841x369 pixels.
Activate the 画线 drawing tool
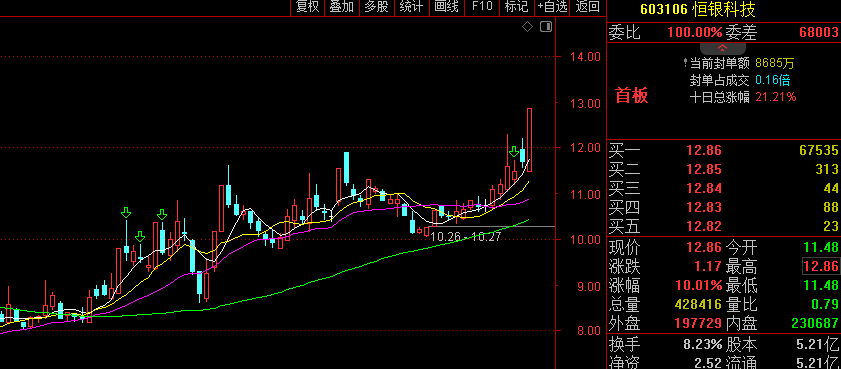tap(446, 7)
